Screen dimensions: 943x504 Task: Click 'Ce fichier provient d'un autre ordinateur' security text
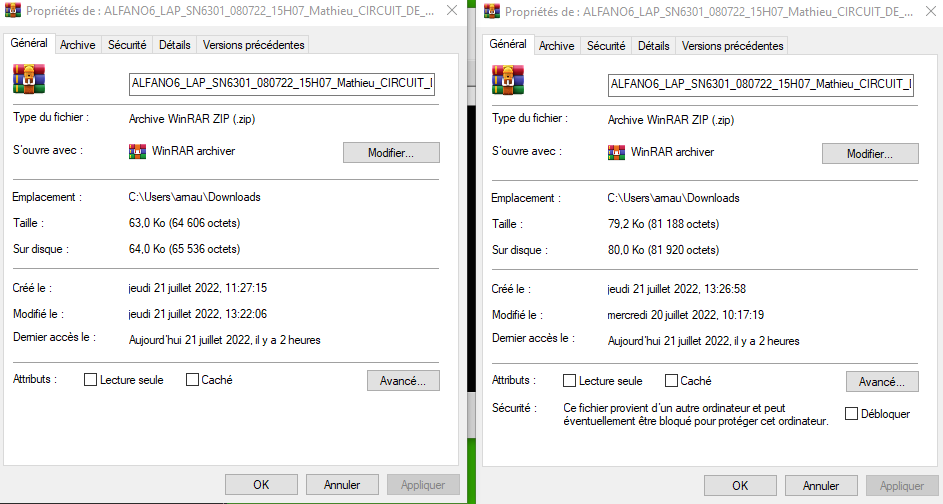(x=695, y=414)
